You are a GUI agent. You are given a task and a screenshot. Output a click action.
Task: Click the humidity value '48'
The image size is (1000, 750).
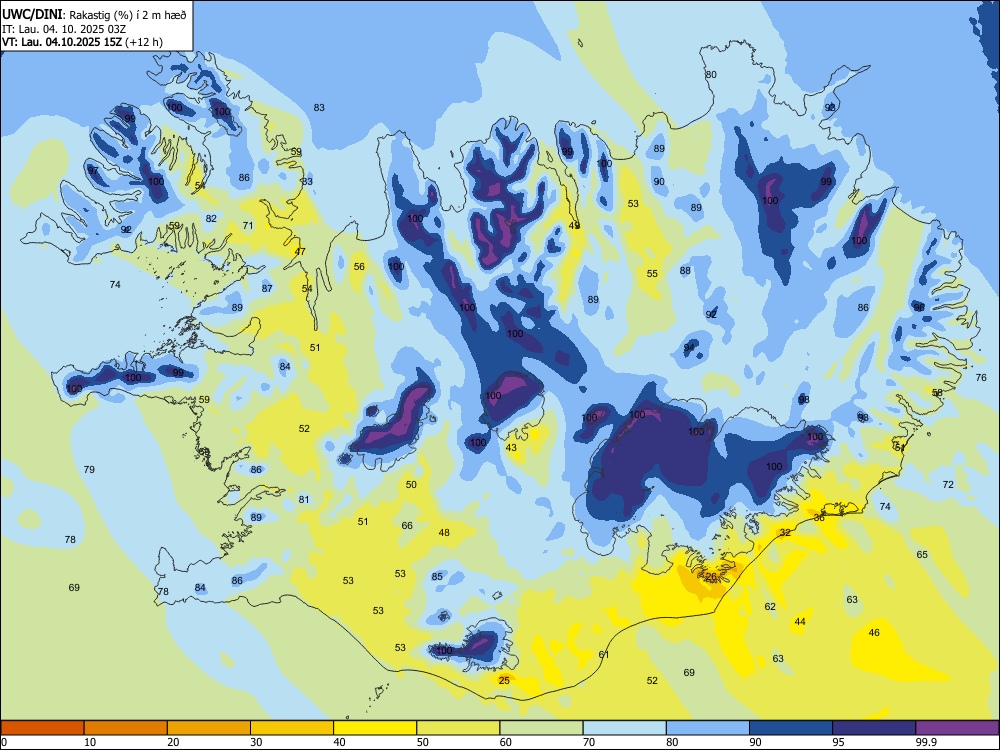click(444, 533)
